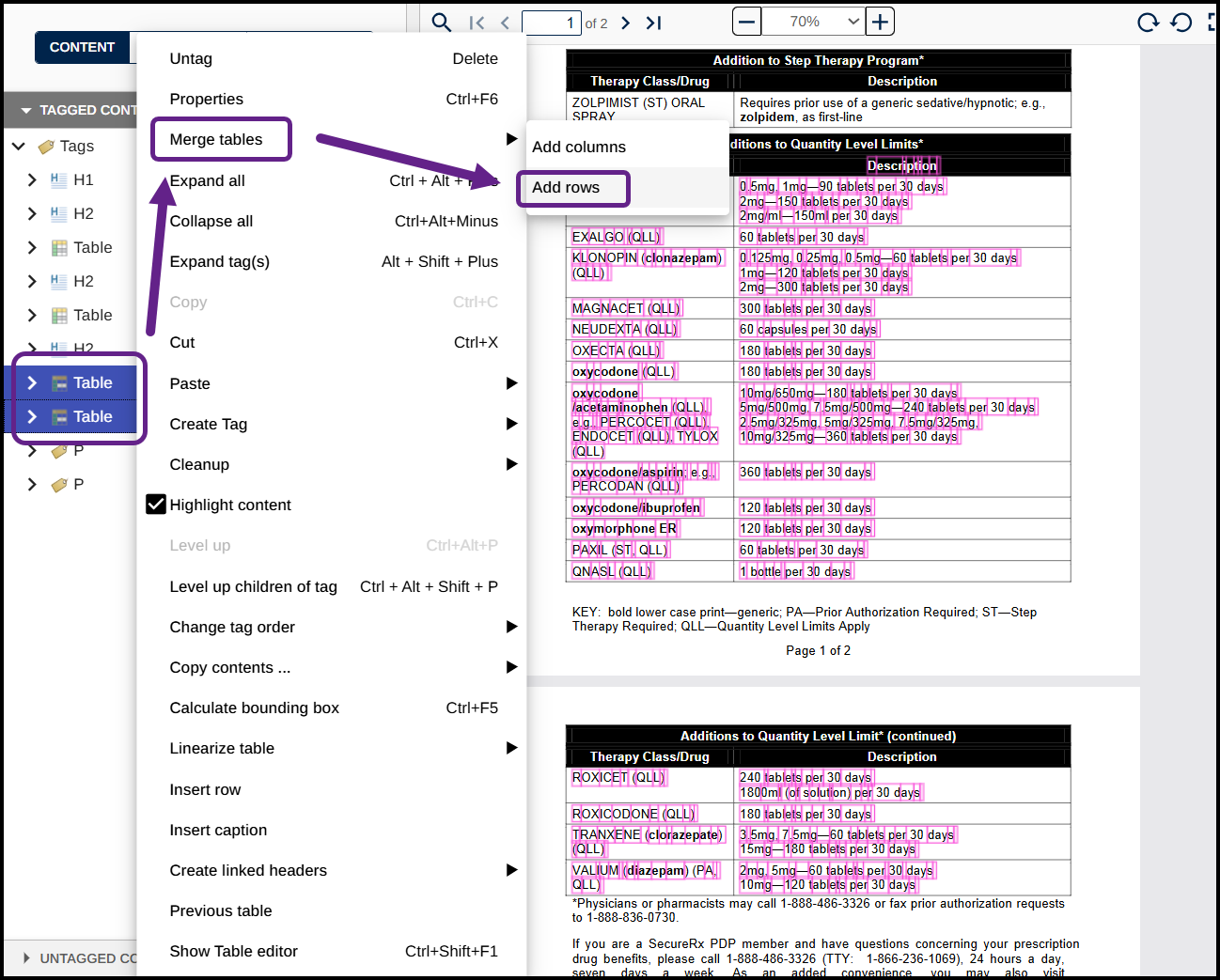Open the Cleanup submenu

(334, 464)
